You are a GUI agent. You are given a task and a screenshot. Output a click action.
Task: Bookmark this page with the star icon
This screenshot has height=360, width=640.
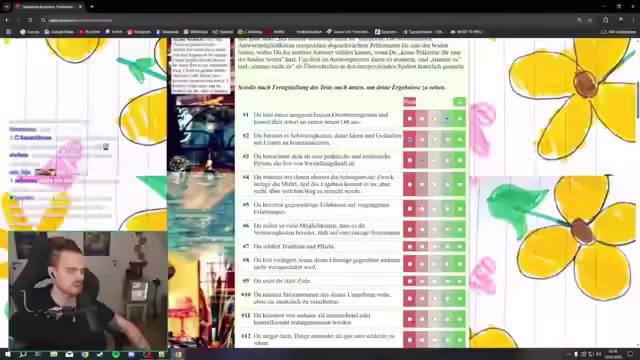click(590, 20)
